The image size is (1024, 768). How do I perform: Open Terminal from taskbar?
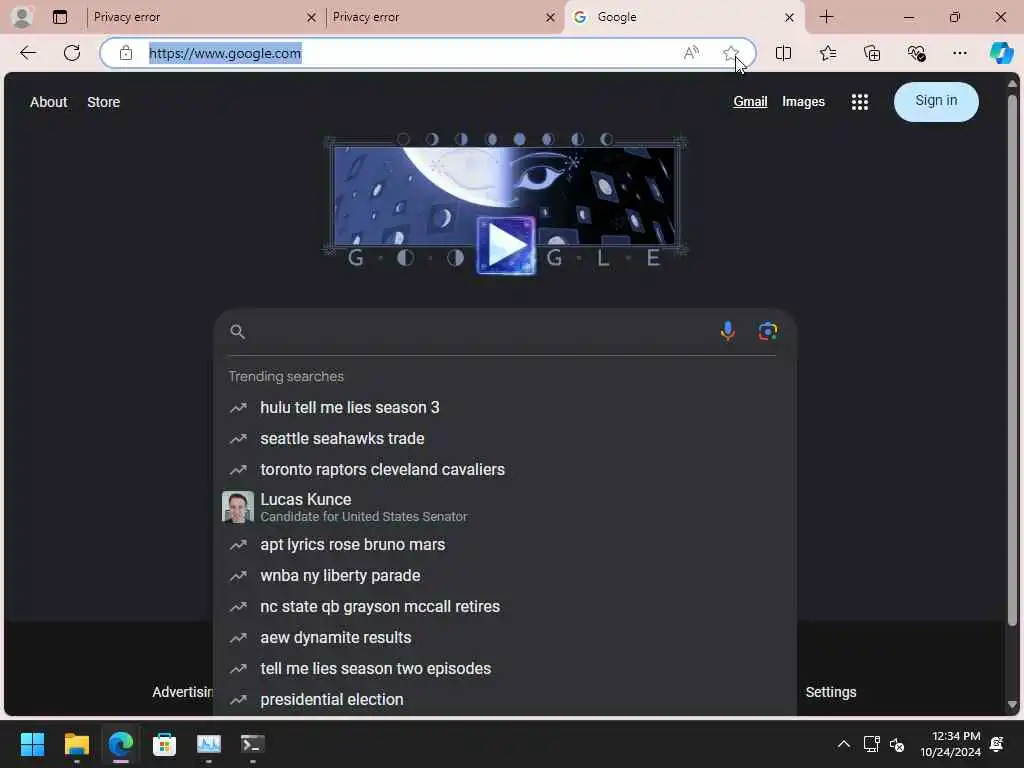(253, 744)
